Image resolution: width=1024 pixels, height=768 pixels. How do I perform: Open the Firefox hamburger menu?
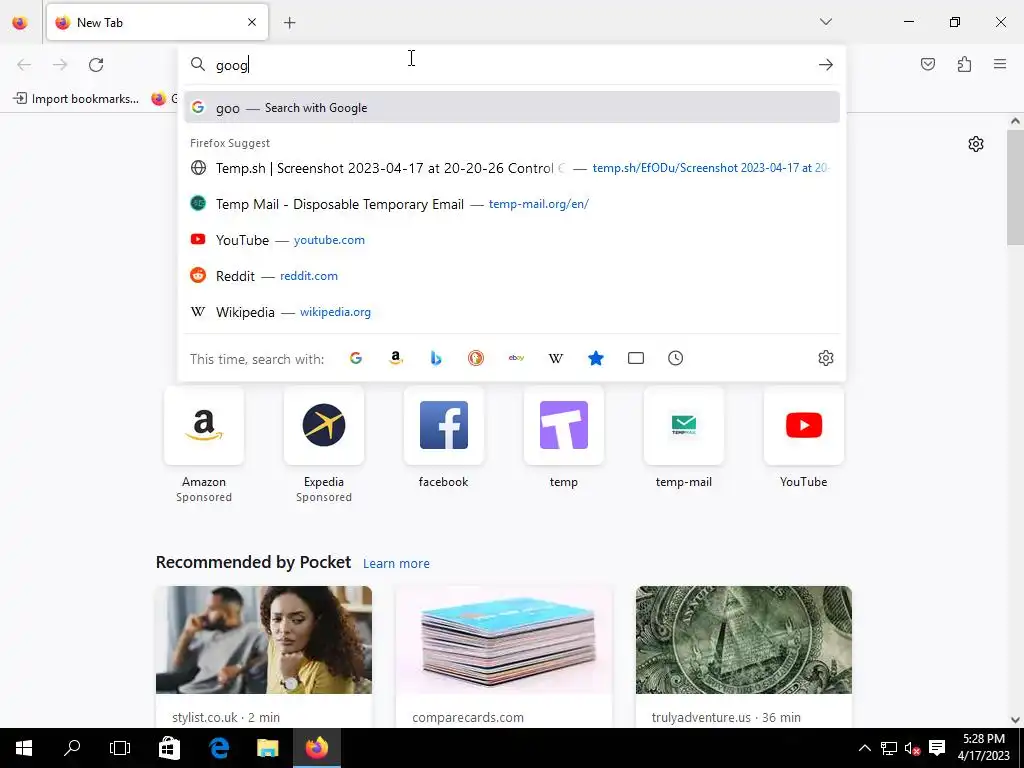coord(1000,64)
